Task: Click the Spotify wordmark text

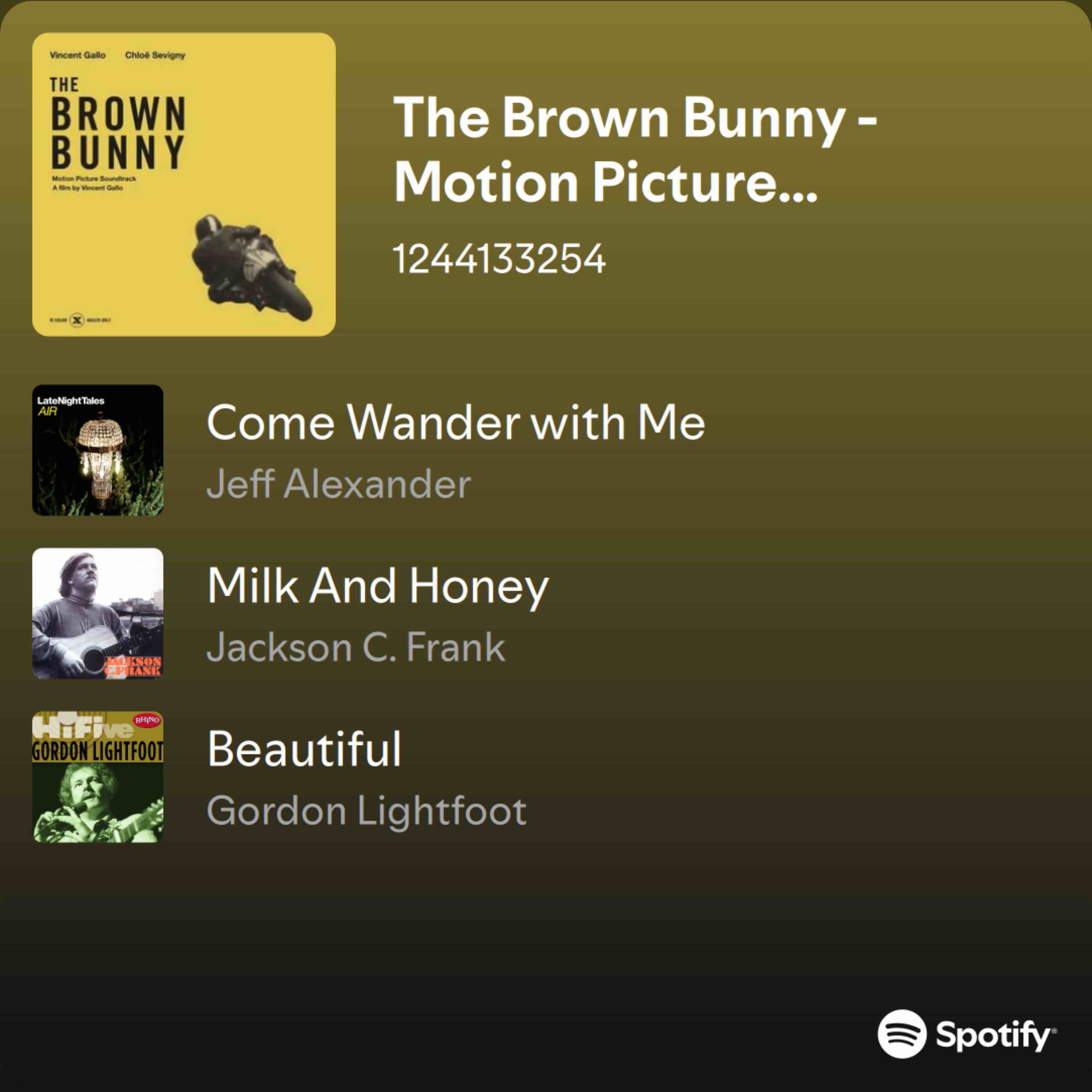Action: [x=995, y=1036]
